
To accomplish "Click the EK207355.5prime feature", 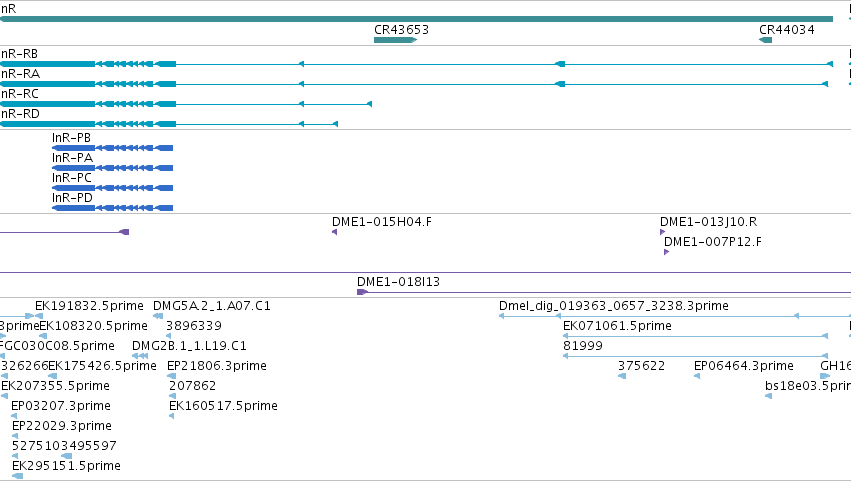I will pyautogui.click(x=4, y=396).
